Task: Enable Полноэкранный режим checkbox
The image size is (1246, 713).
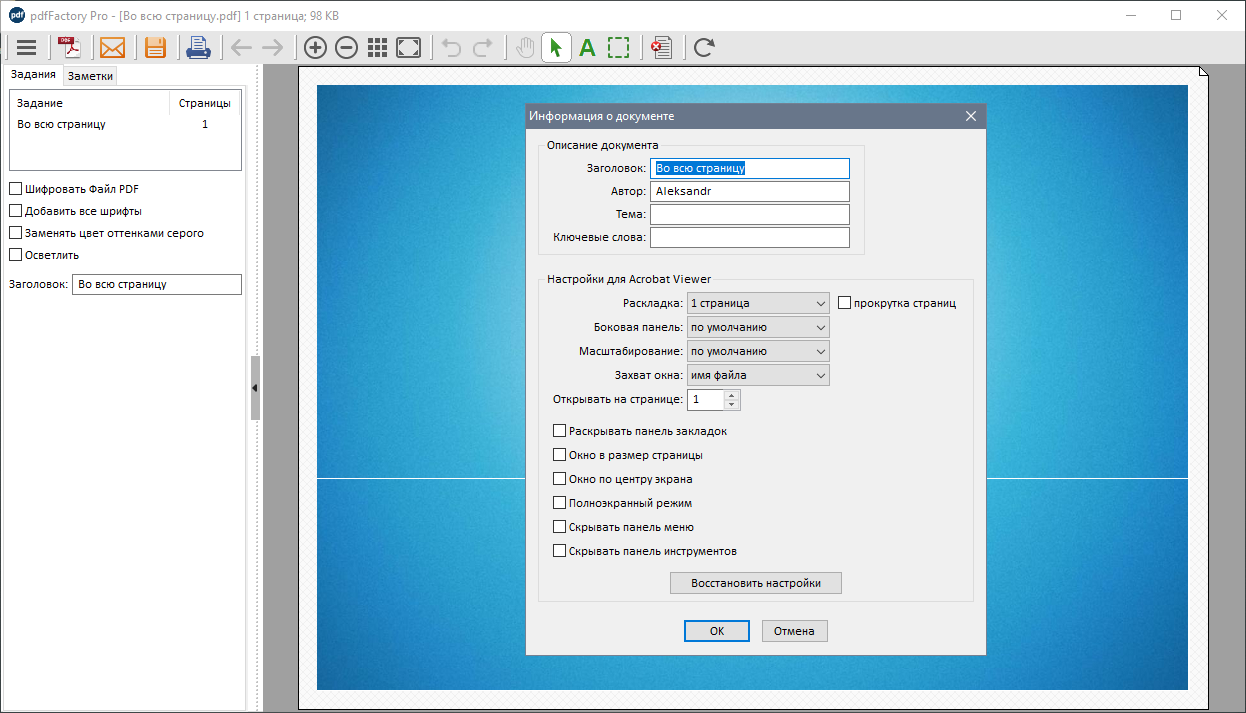Action: coord(559,503)
